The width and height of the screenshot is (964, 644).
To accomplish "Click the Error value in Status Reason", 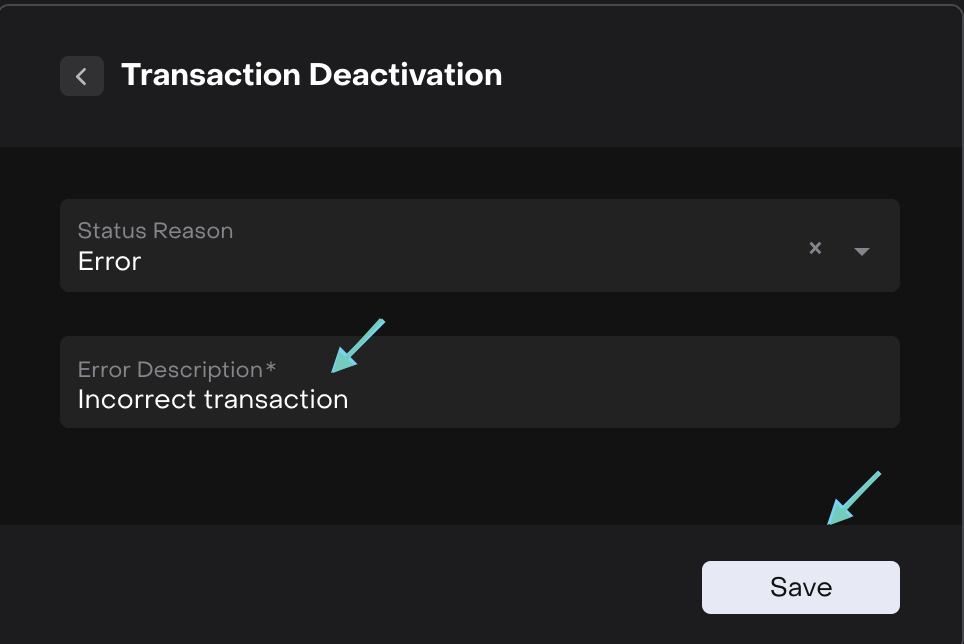I will click(109, 262).
